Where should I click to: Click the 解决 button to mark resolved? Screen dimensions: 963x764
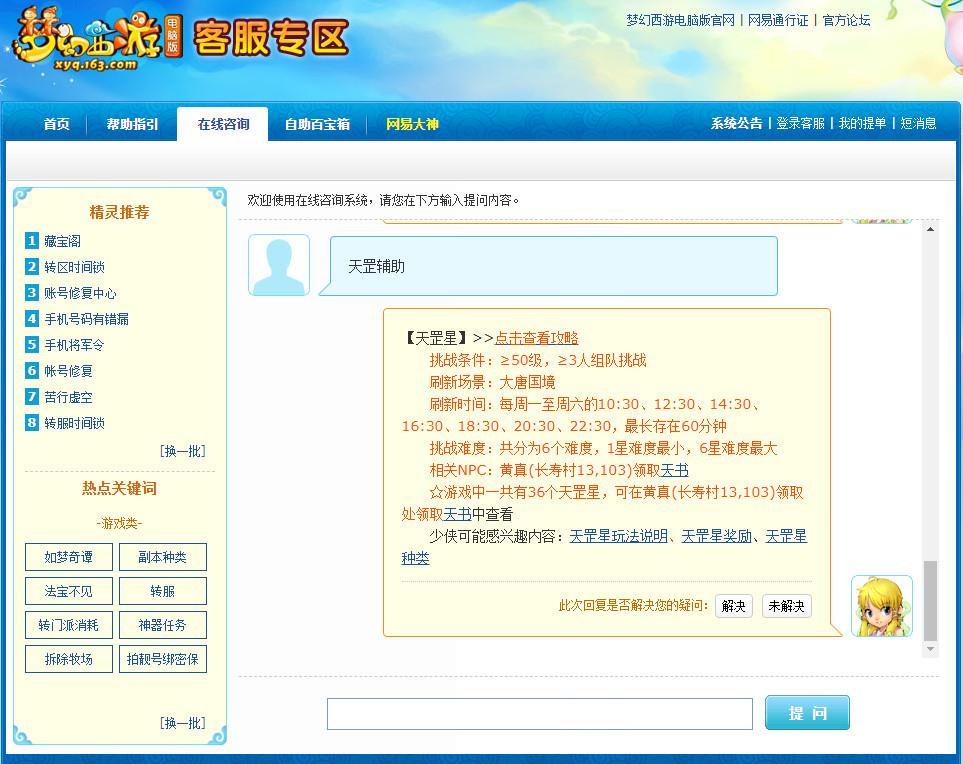click(x=733, y=606)
